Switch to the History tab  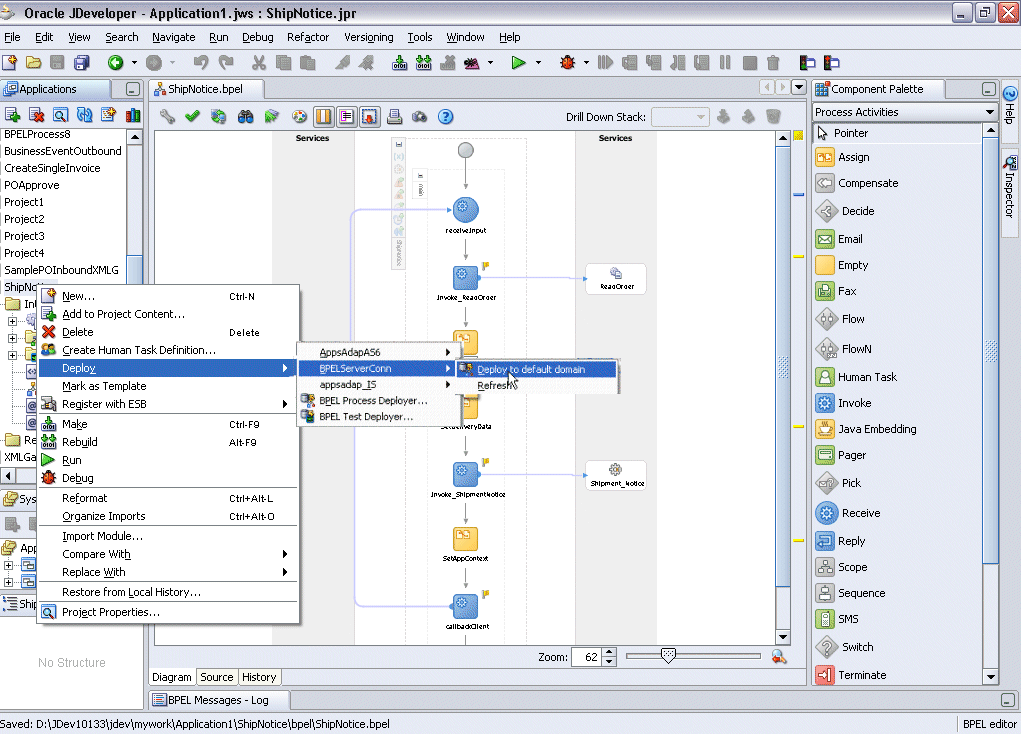tap(259, 677)
